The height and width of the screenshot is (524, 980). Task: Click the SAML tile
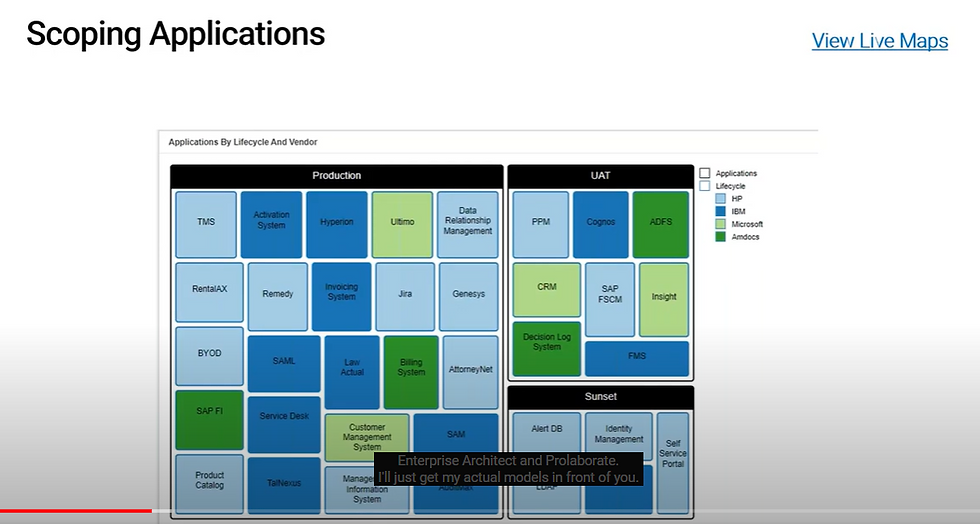tap(284, 364)
